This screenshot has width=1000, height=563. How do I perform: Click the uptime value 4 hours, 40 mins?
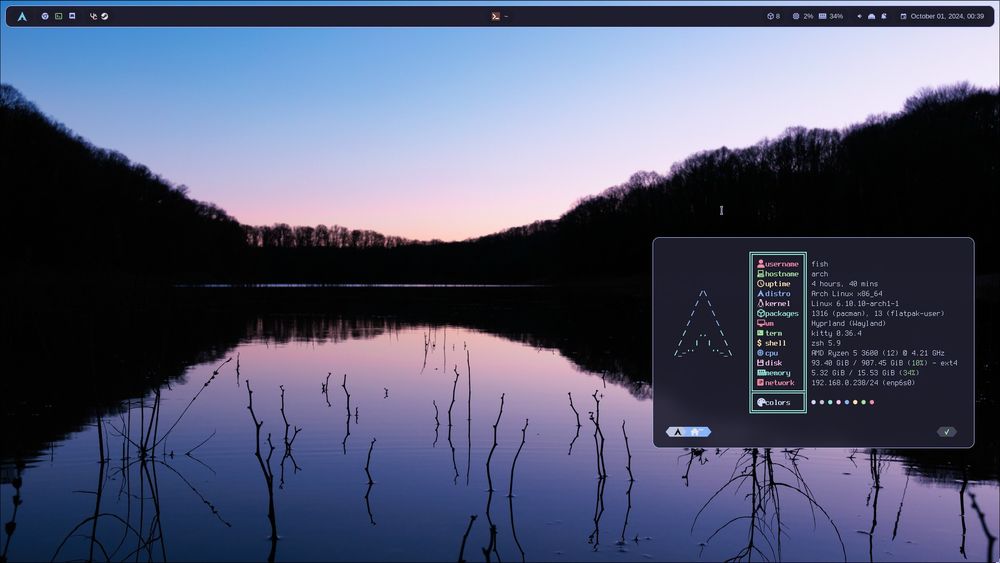(844, 284)
